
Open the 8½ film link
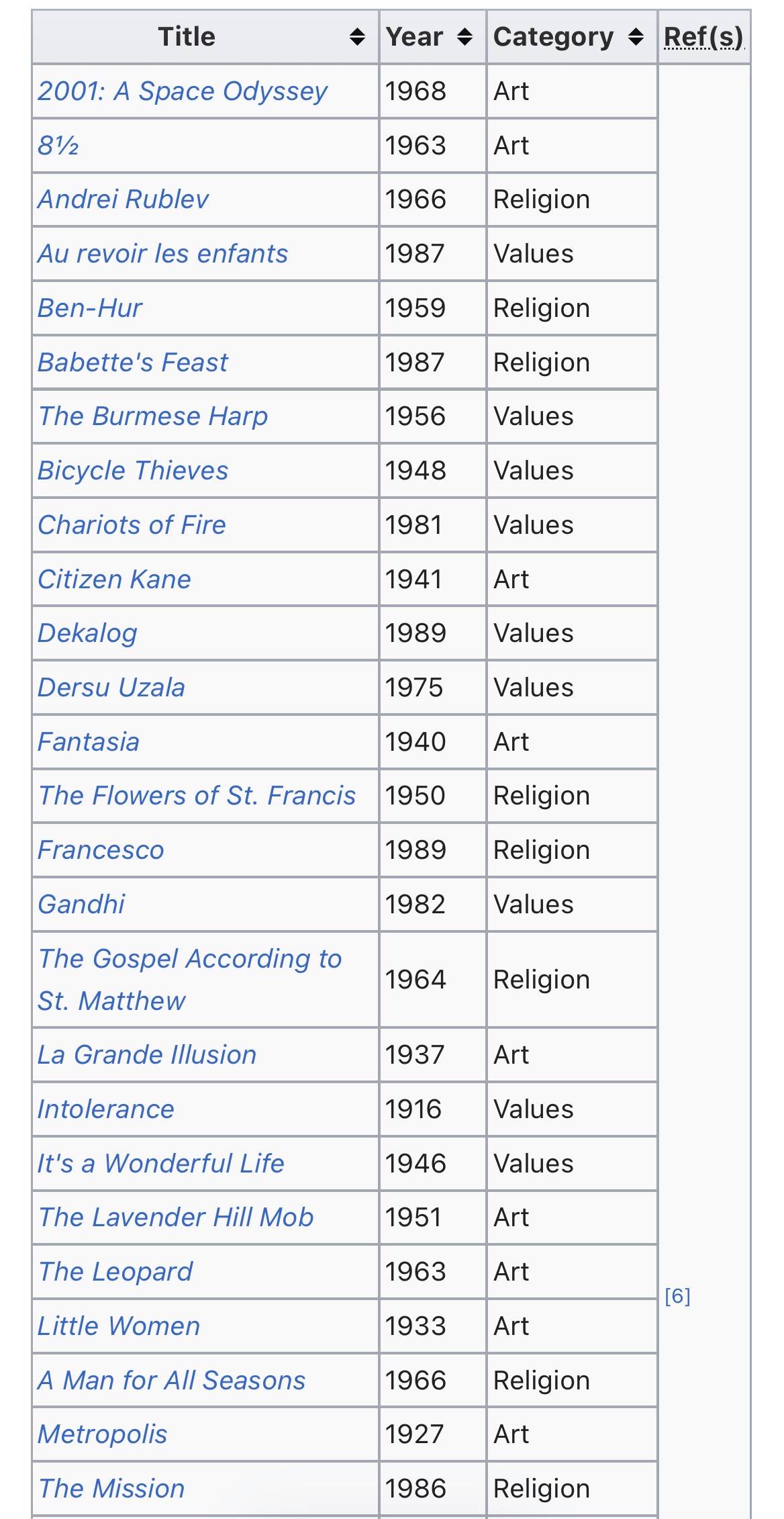(x=58, y=145)
